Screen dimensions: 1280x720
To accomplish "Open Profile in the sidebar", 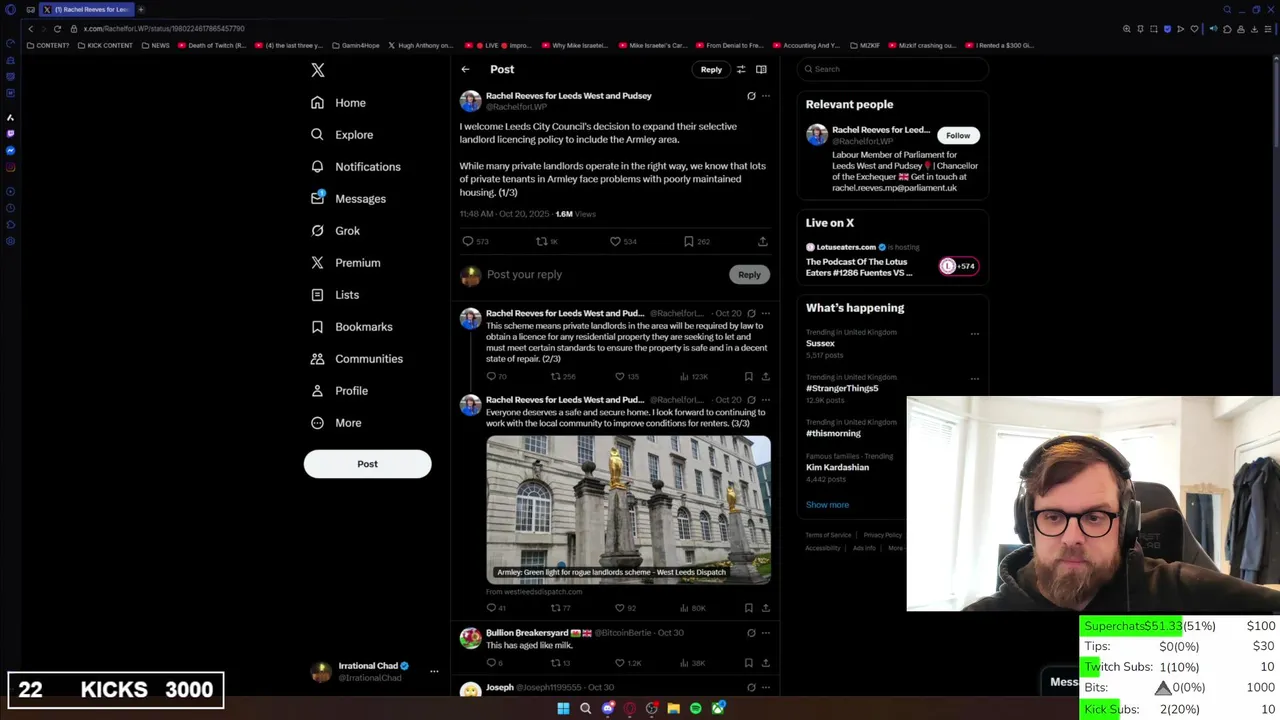I will [339, 391].
